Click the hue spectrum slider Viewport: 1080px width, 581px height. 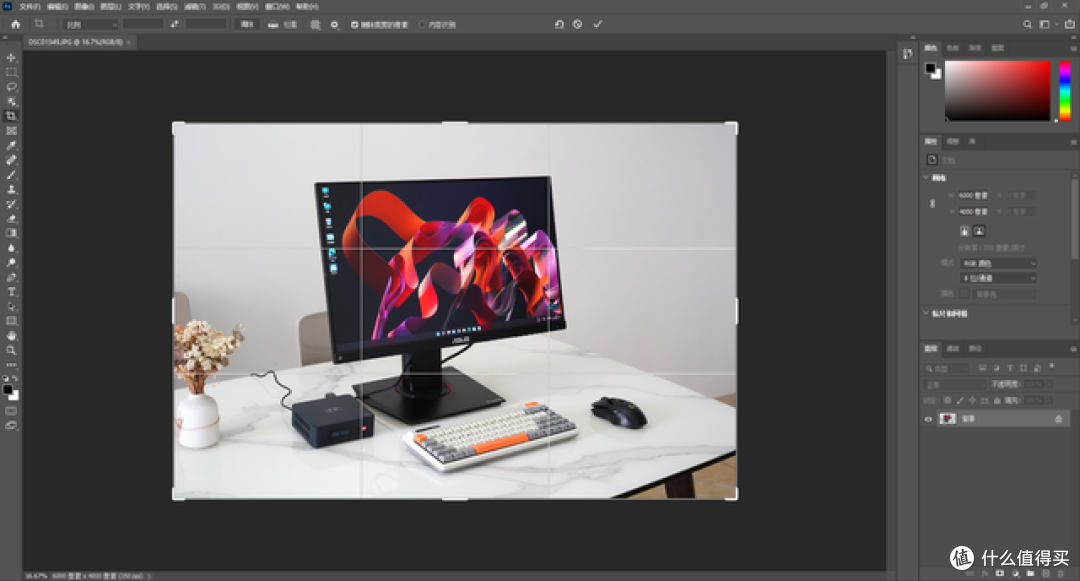coord(1065,91)
